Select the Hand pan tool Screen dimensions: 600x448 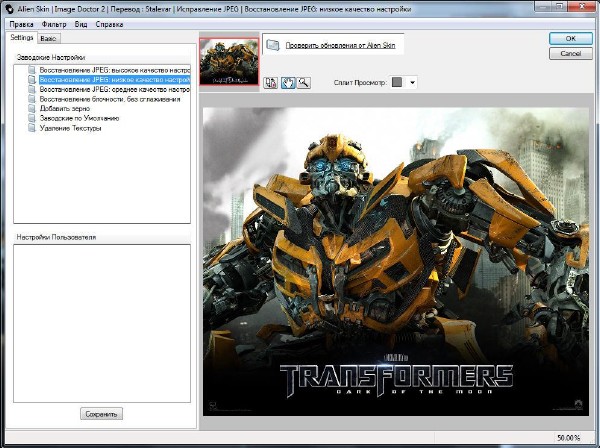pyautogui.click(x=287, y=83)
